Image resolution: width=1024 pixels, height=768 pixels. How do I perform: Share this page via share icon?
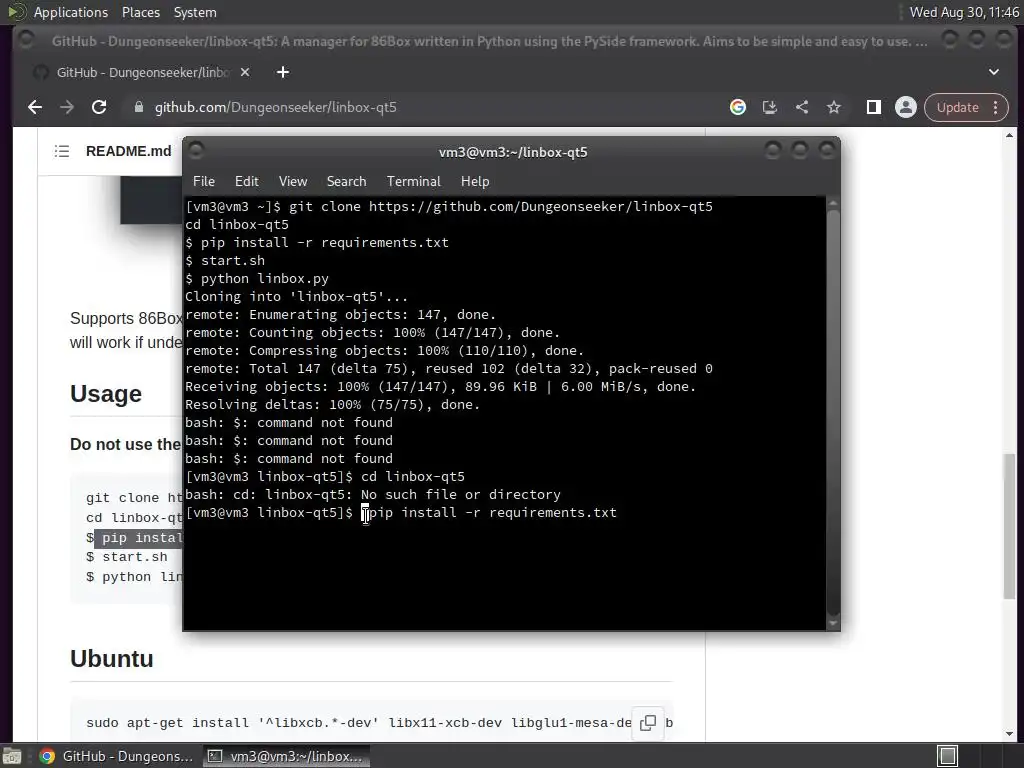pos(802,107)
